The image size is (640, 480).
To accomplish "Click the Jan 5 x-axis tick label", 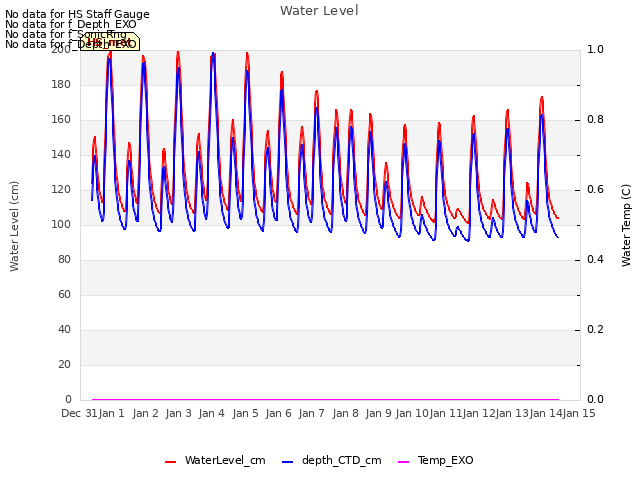I will [x=246, y=413].
